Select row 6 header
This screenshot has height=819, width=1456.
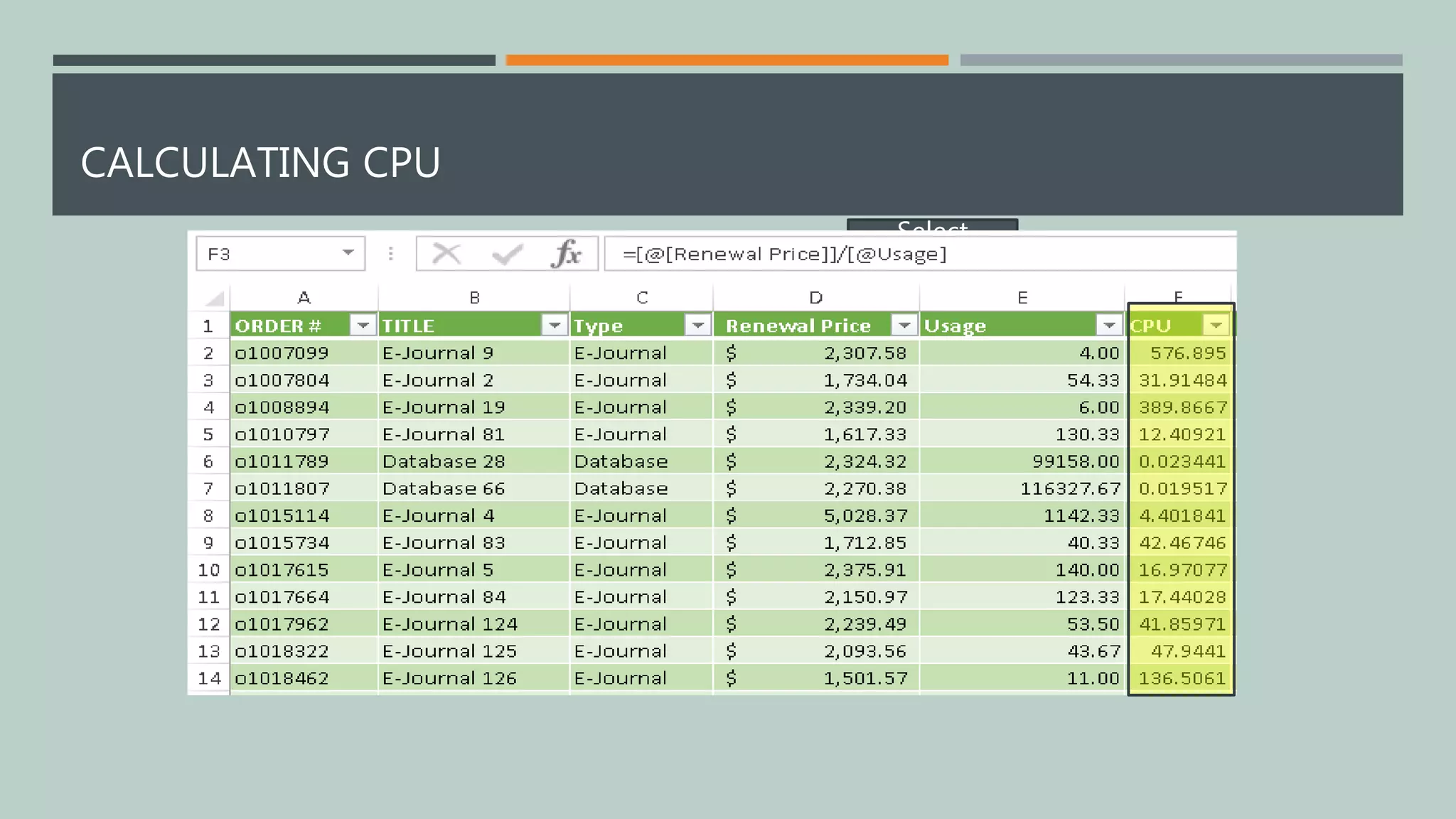(208, 461)
